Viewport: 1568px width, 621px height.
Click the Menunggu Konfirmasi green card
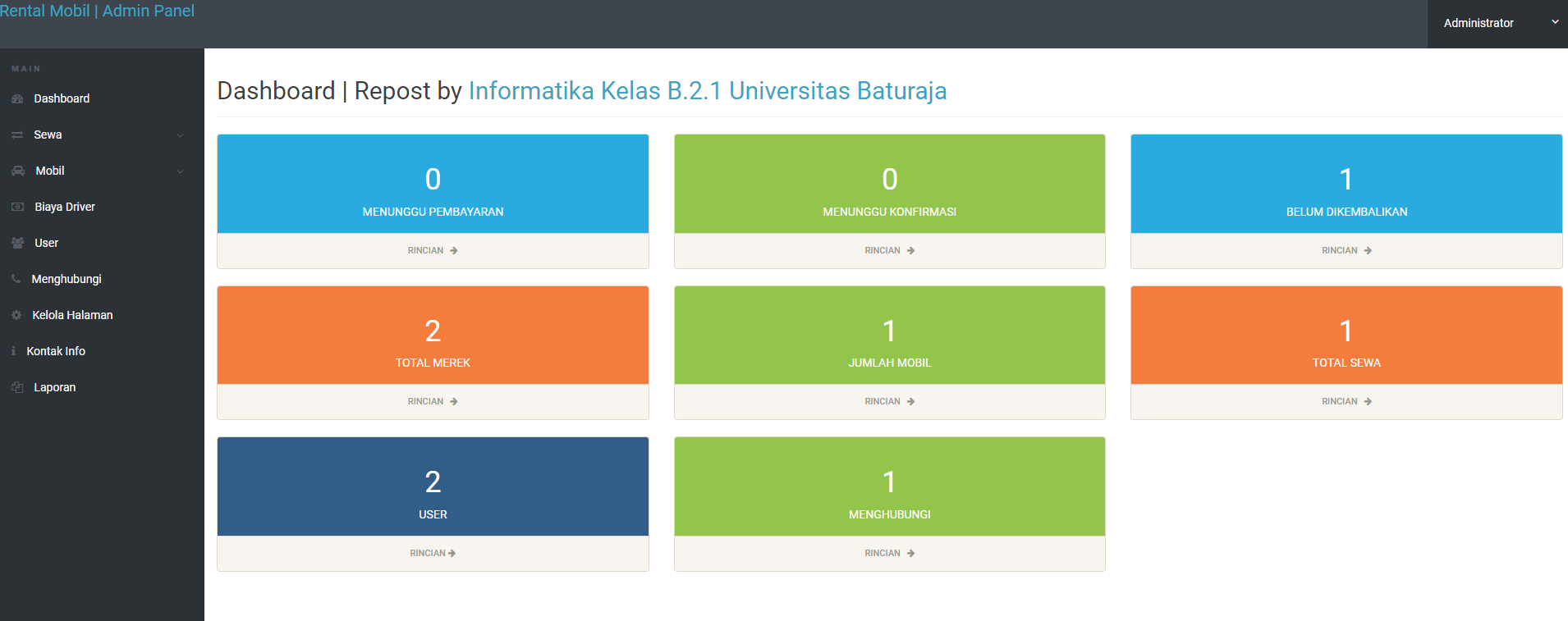(x=890, y=185)
